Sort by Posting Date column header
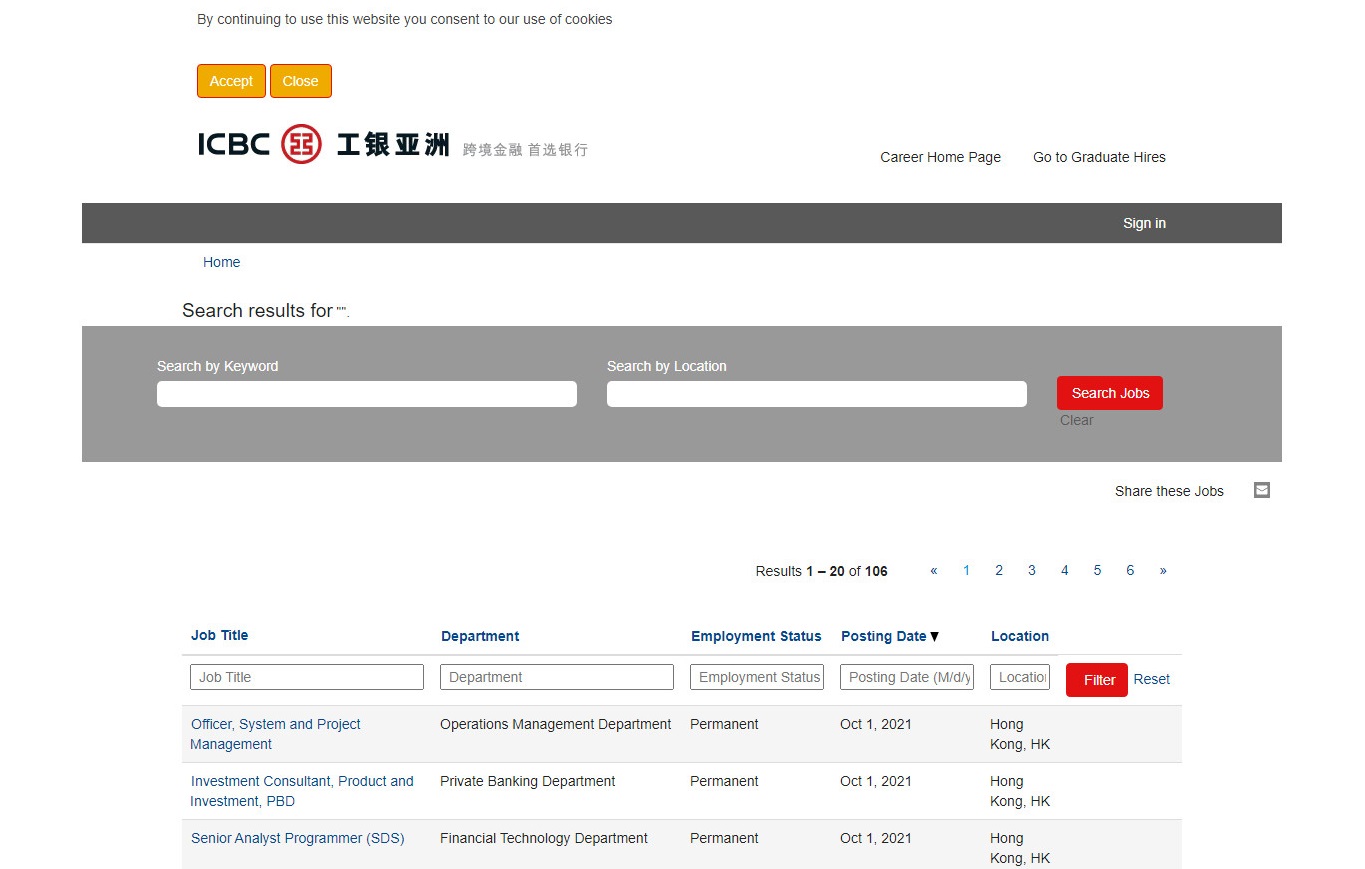Screen dimensions: 1365x869 pyautogui.click(x=883, y=636)
